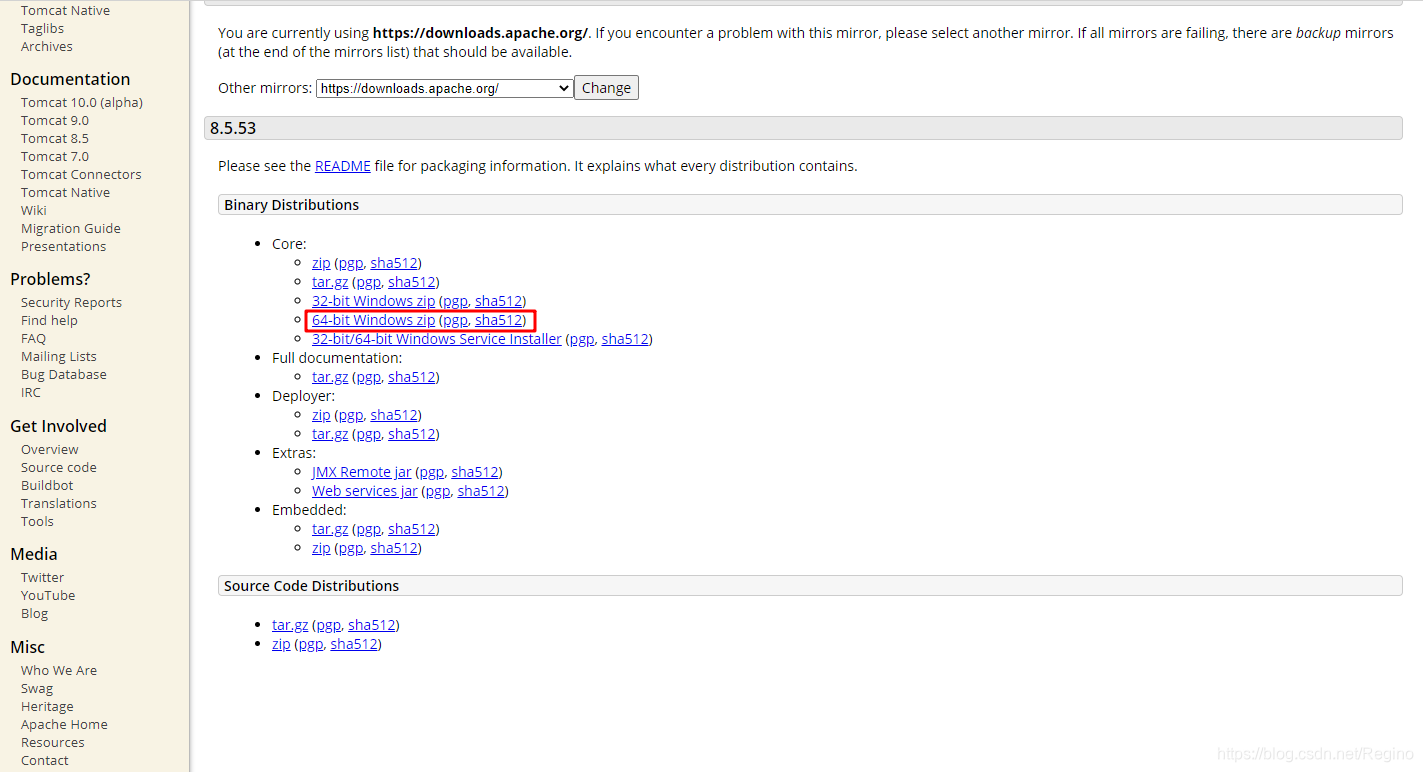Open sha512 for Web services jar

[481, 491]
